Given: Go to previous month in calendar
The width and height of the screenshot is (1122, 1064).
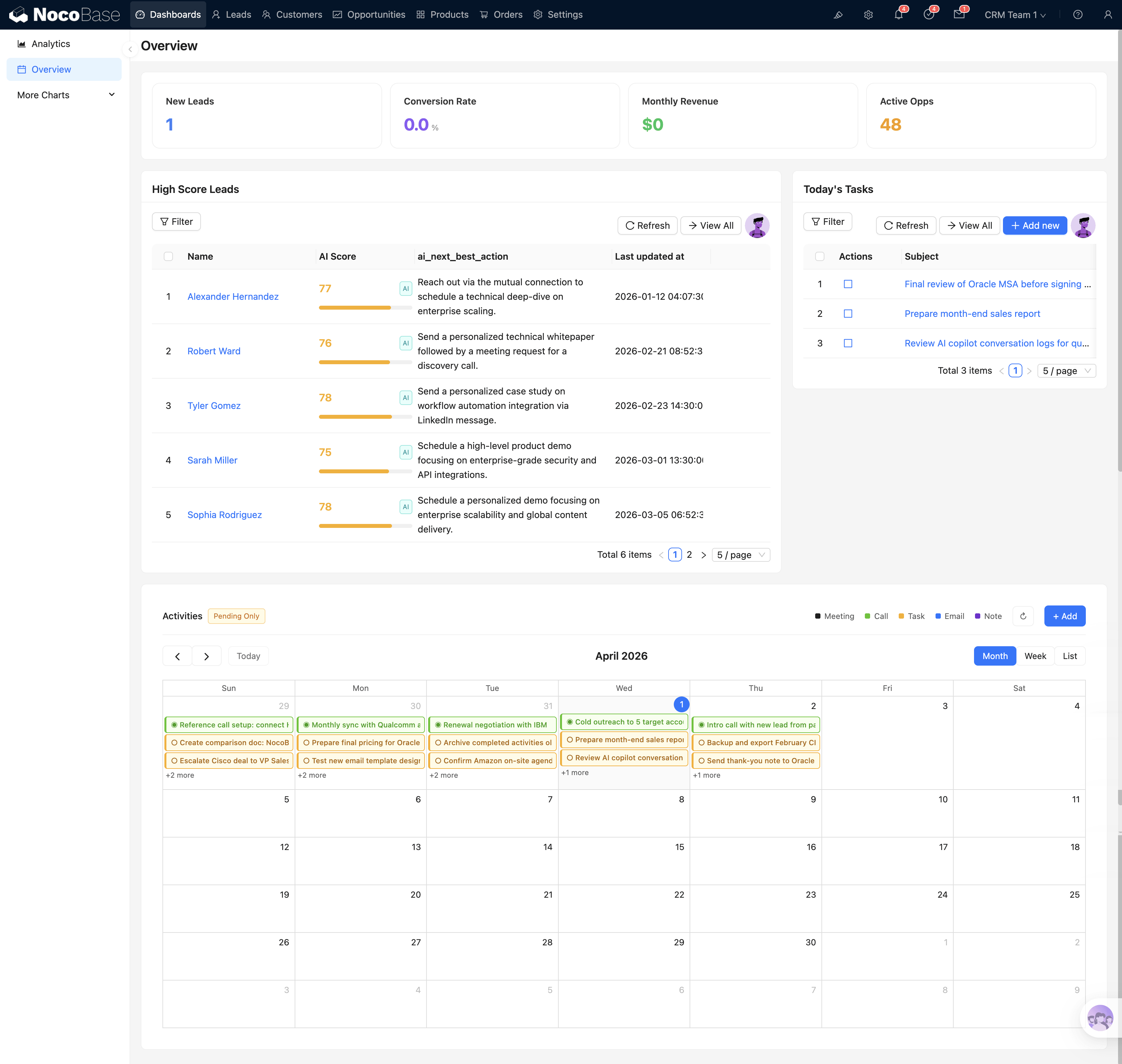Looking at the screenshot, I should tap(178, 656).
